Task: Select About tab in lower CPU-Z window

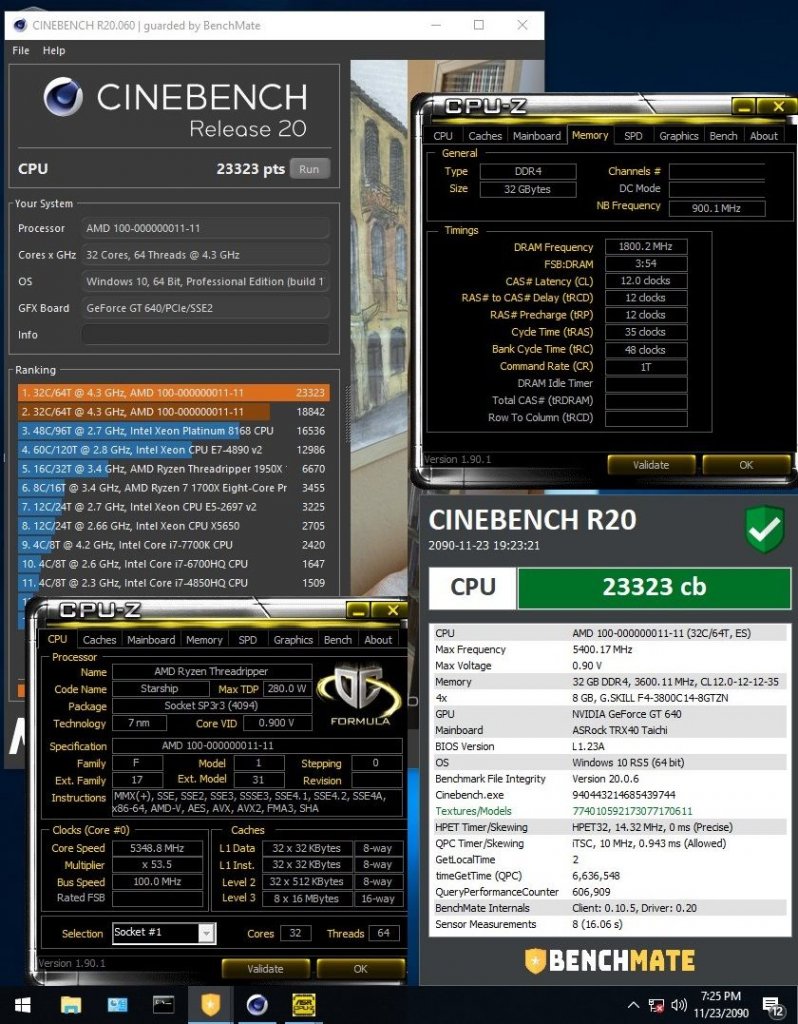Action: [378, 640]
